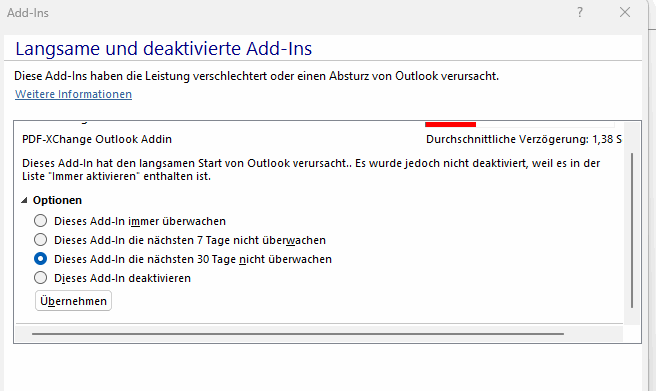Image resolution: width=656 pixels, height=391 pixels.
Task: Click the Add-Ins dialog title bar
Action: click(x=293, y=13)
